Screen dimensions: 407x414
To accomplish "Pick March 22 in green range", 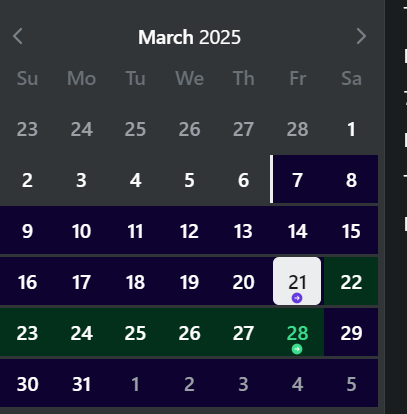I will [x=351, y=281].
